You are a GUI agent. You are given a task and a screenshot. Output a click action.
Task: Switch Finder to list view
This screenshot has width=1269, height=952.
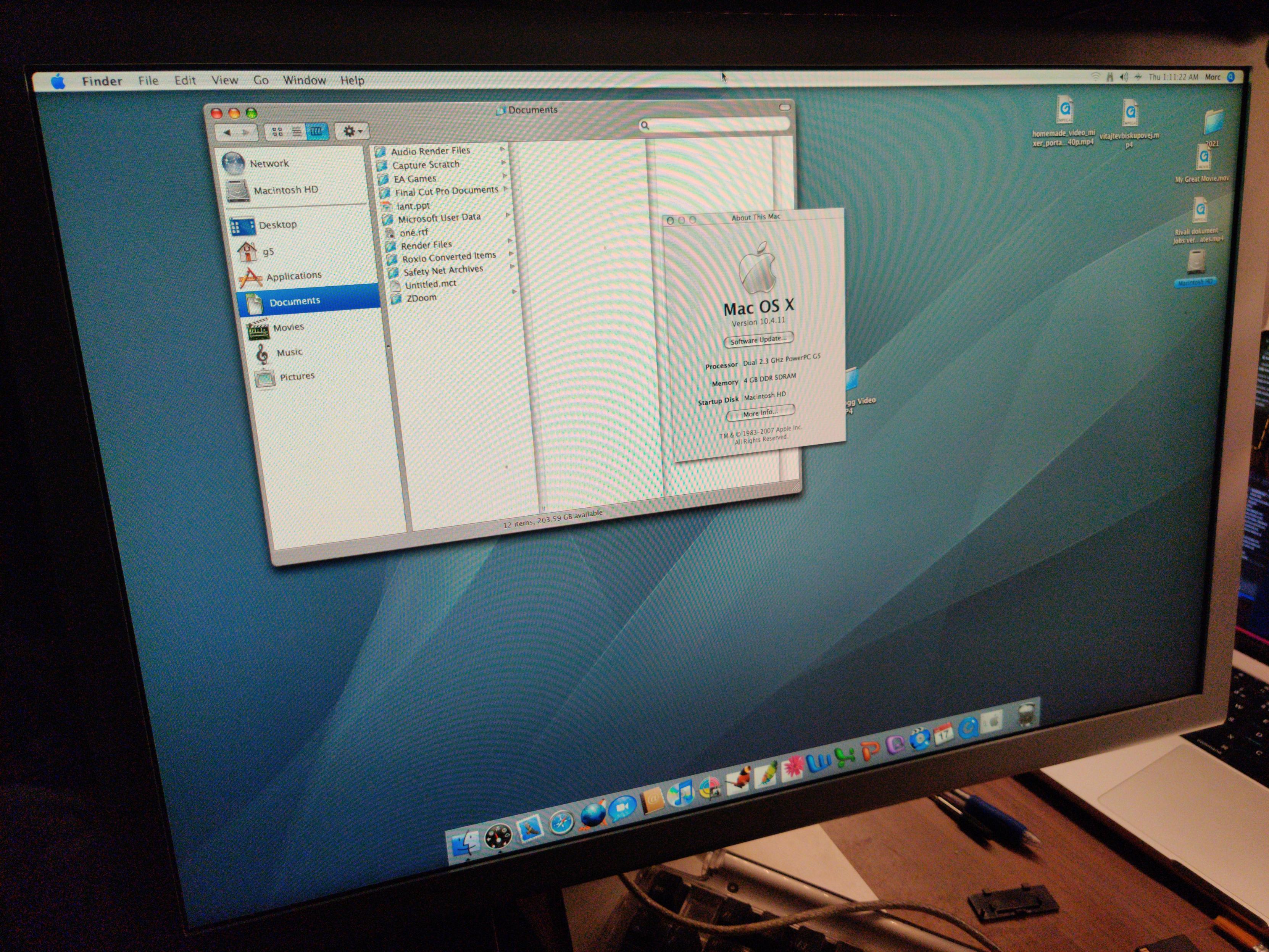pyautogui.click(x=297, y=132)
